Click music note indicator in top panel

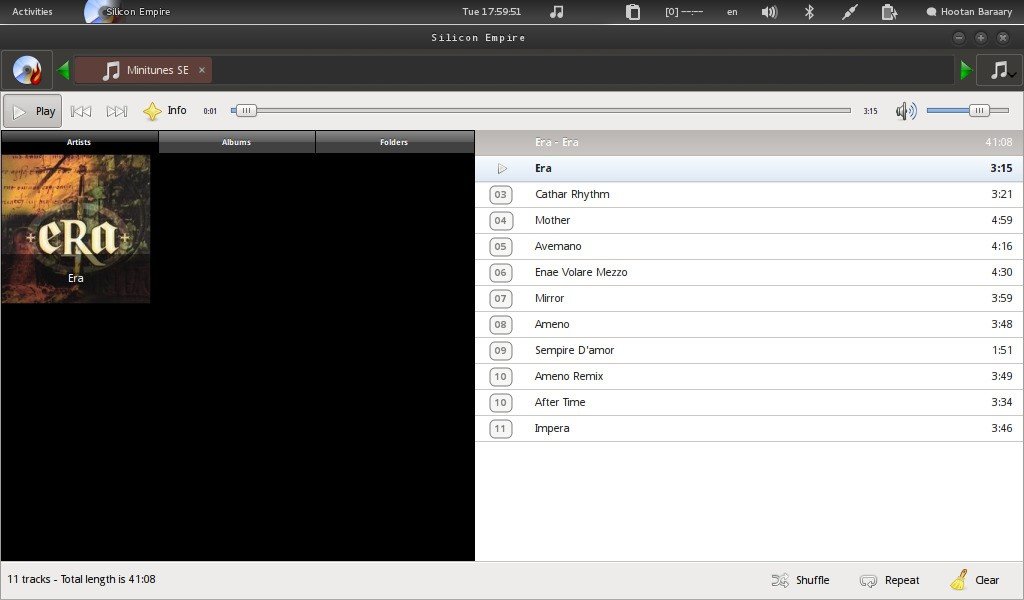(x=556, y=12)
